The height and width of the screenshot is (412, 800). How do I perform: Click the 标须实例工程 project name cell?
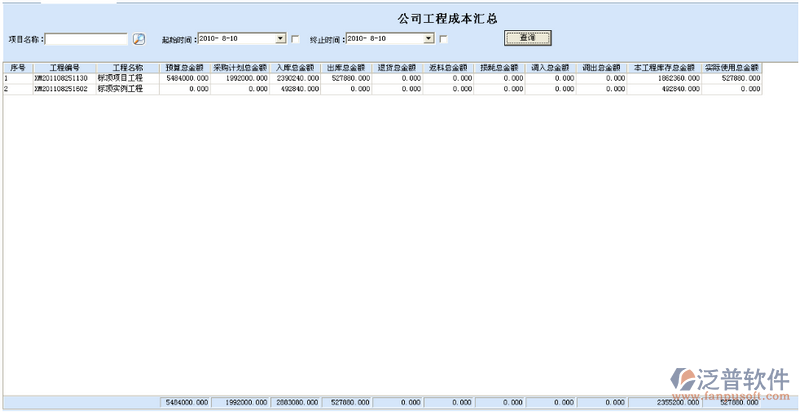coord(121,88)
